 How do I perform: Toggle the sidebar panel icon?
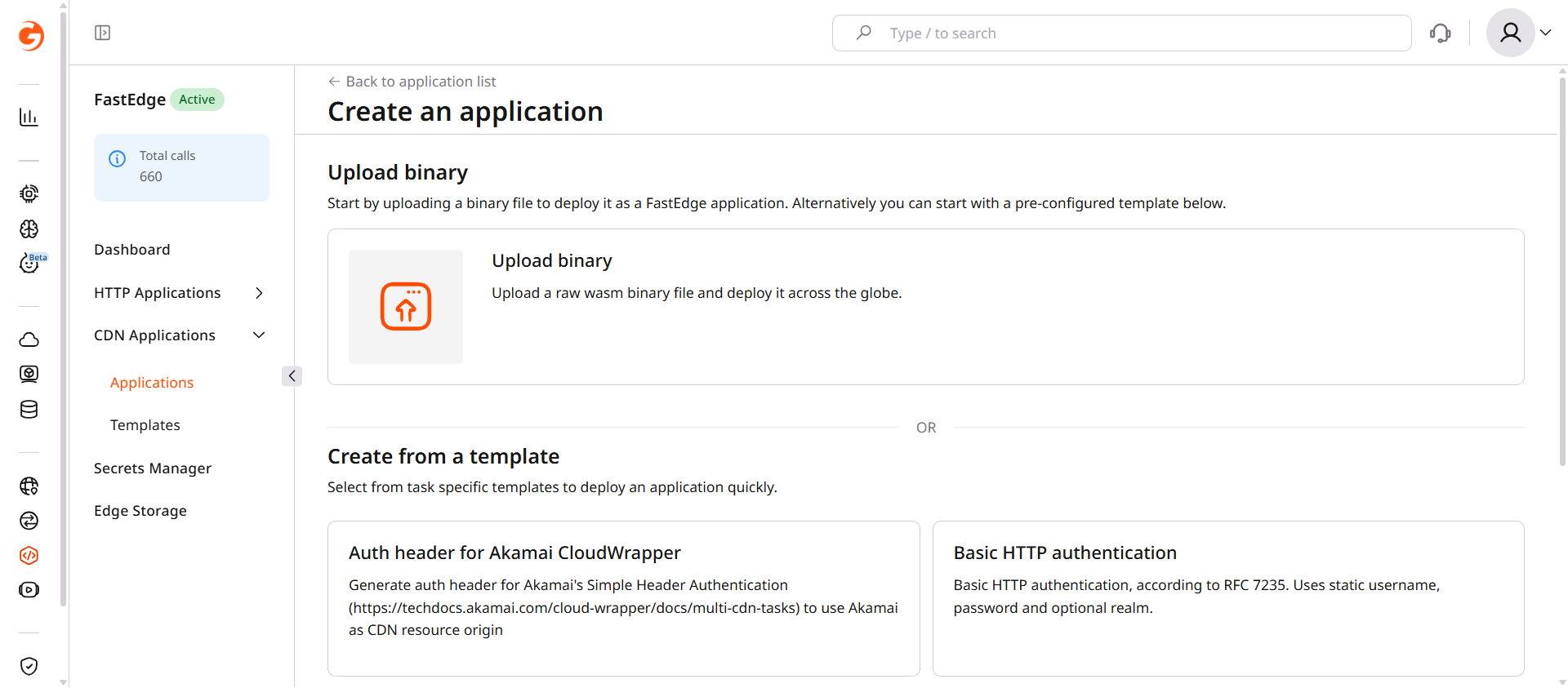click(x=102, y=33)
